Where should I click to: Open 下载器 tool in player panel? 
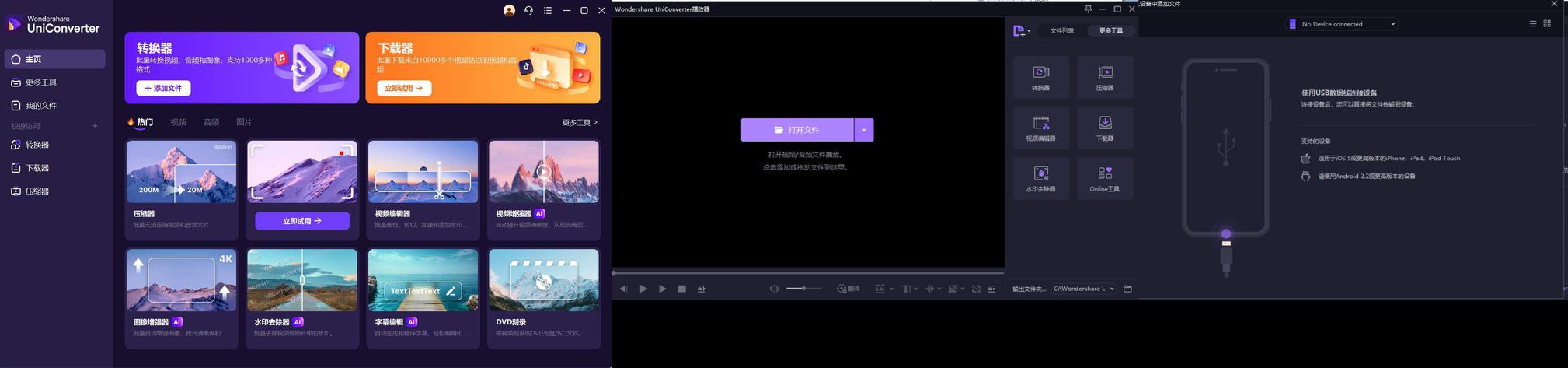pos(1105,128)
